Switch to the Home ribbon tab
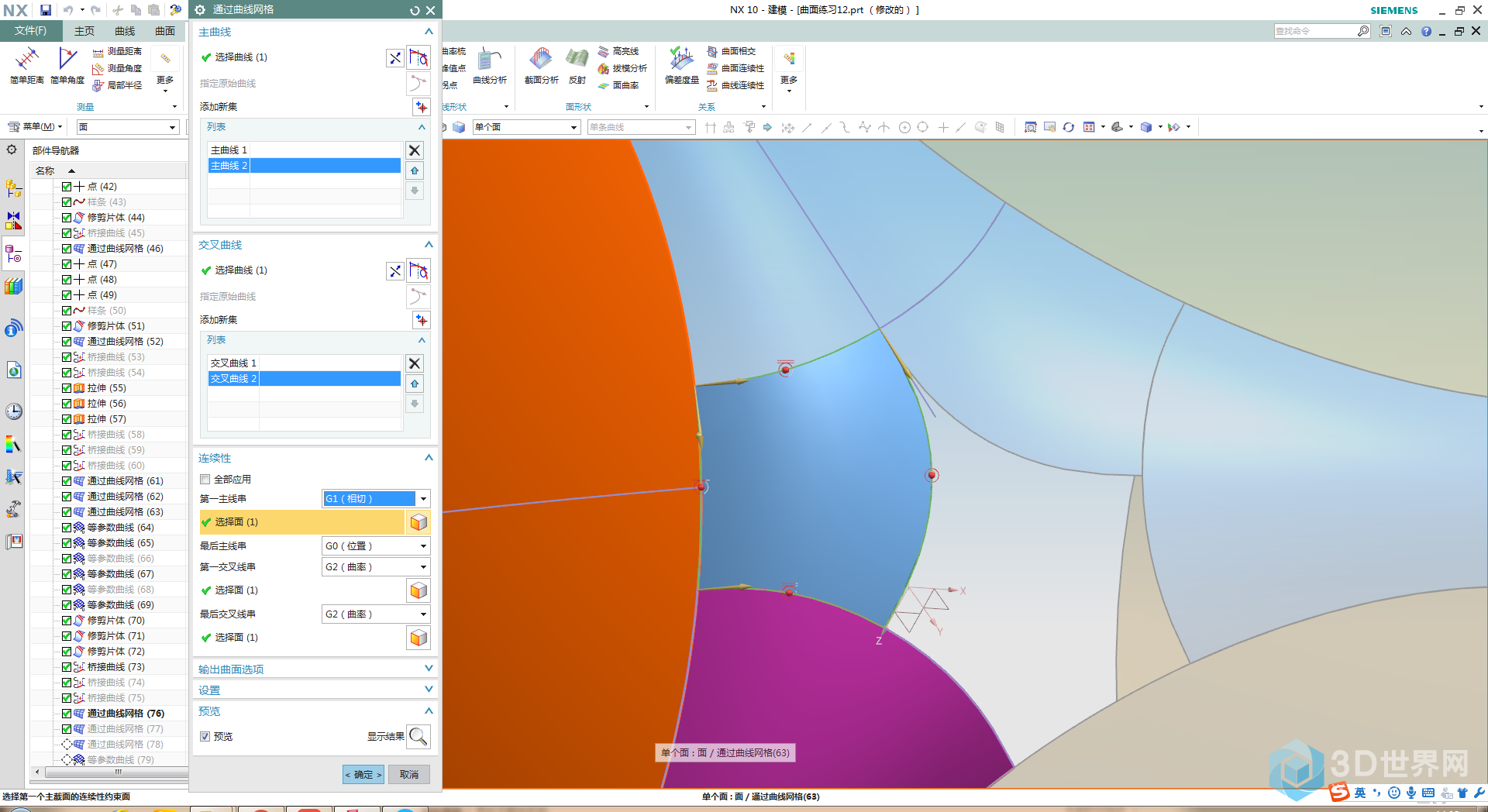 (x=84, y=31)
